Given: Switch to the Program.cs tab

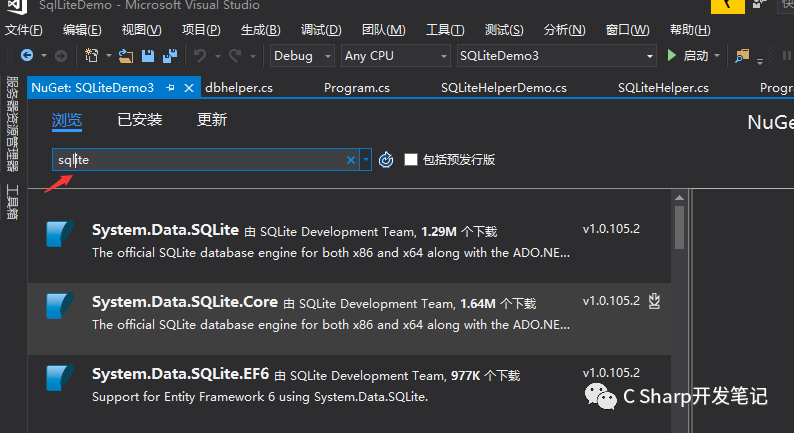Looking at the screenshot, I should (x=357, y=88).
